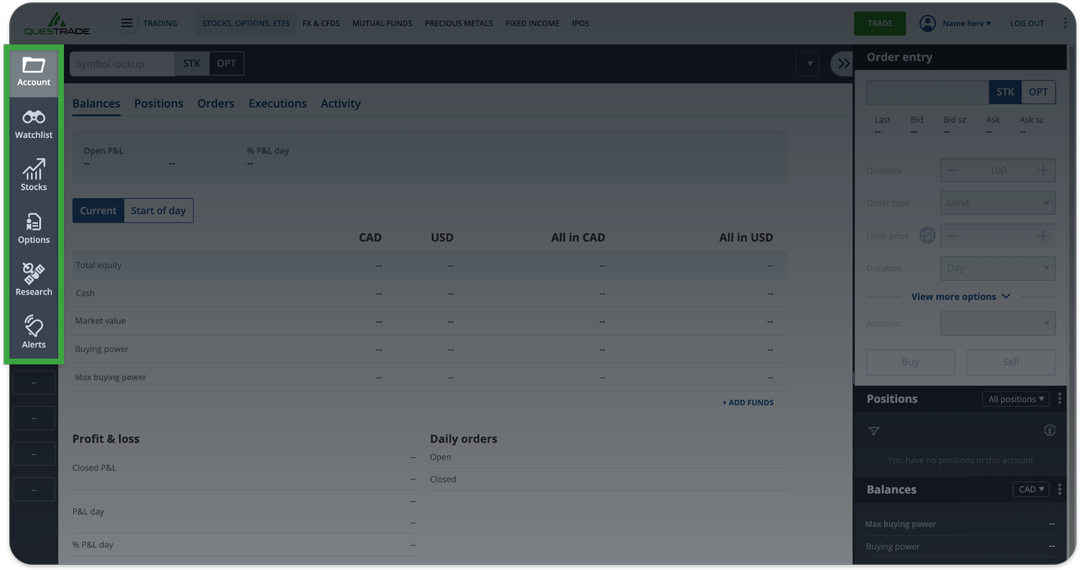1080x570 pixels.
Task: Click the Total equity row label
Action: point(98,265)
